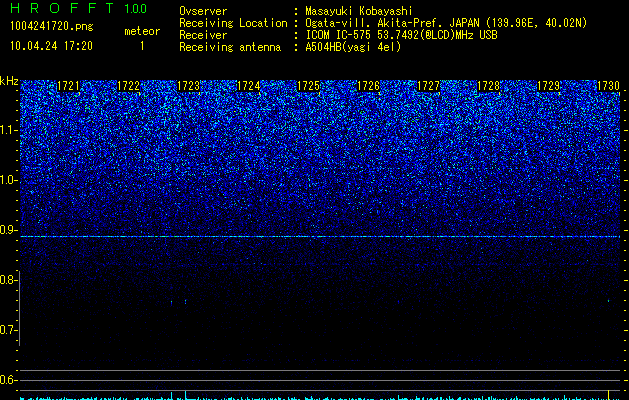Click the Ogata-vill. Akita-Pref. JAPAN location text
This screenshot has width=629, height=400.
(x=446, y=23)
